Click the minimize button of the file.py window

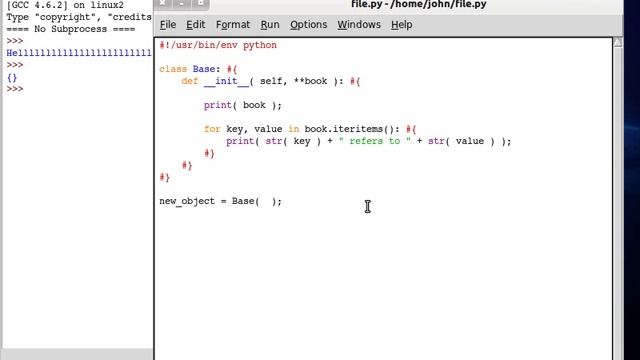click(181, 4)
